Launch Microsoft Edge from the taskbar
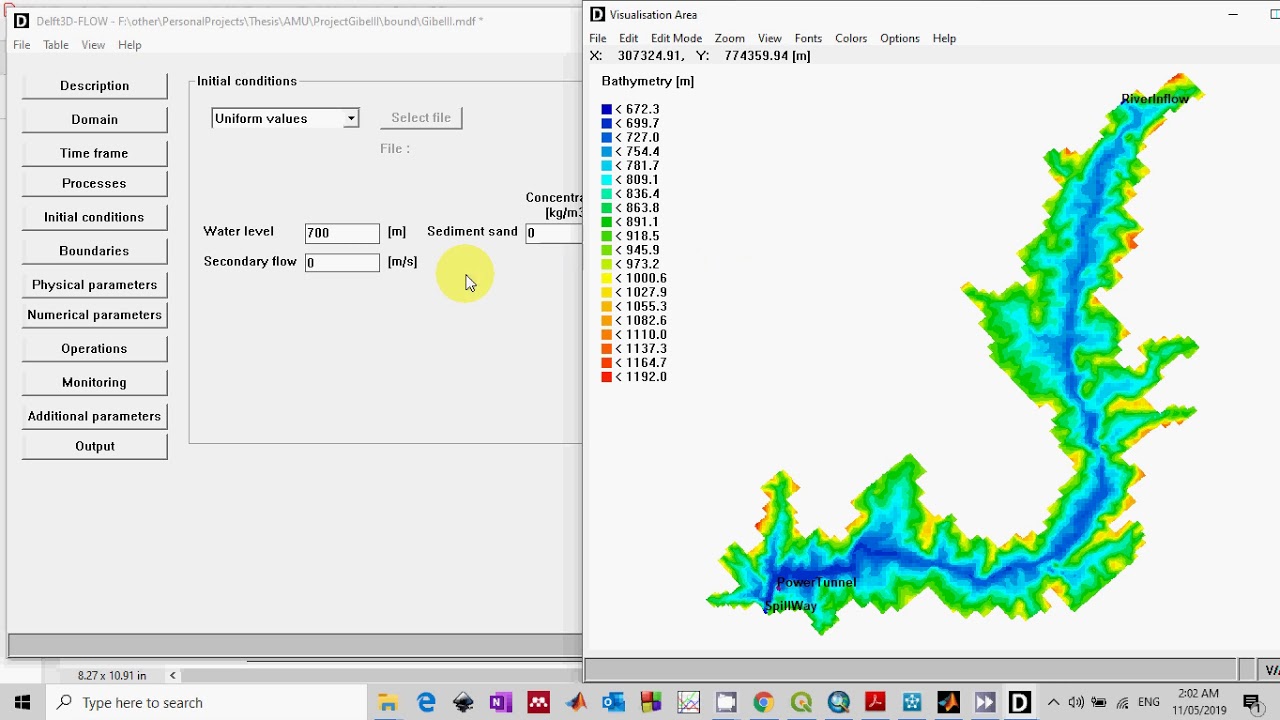The height and width of the screenshot is (720, 1280). (x=426, y=703)
